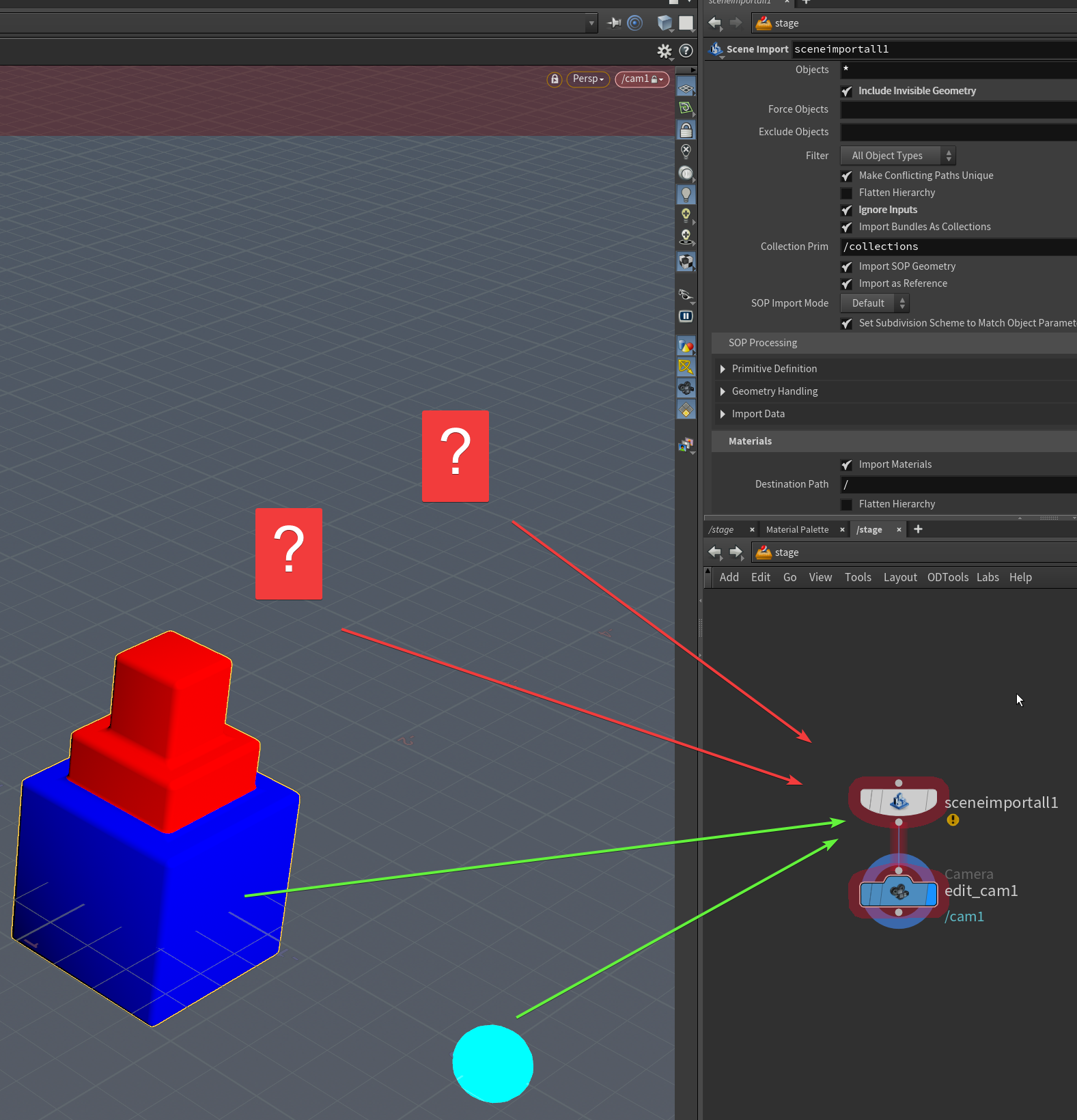Image resolution: width=1077 pixels, height=1120 pixels.
Task: Switch to the Material Palette tab
Action: tap(797, 530)
